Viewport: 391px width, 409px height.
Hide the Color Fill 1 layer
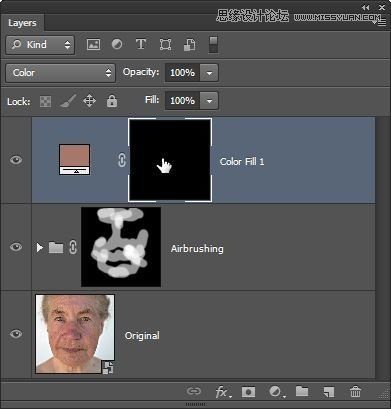pyautogui.click(x=16, y=160)
